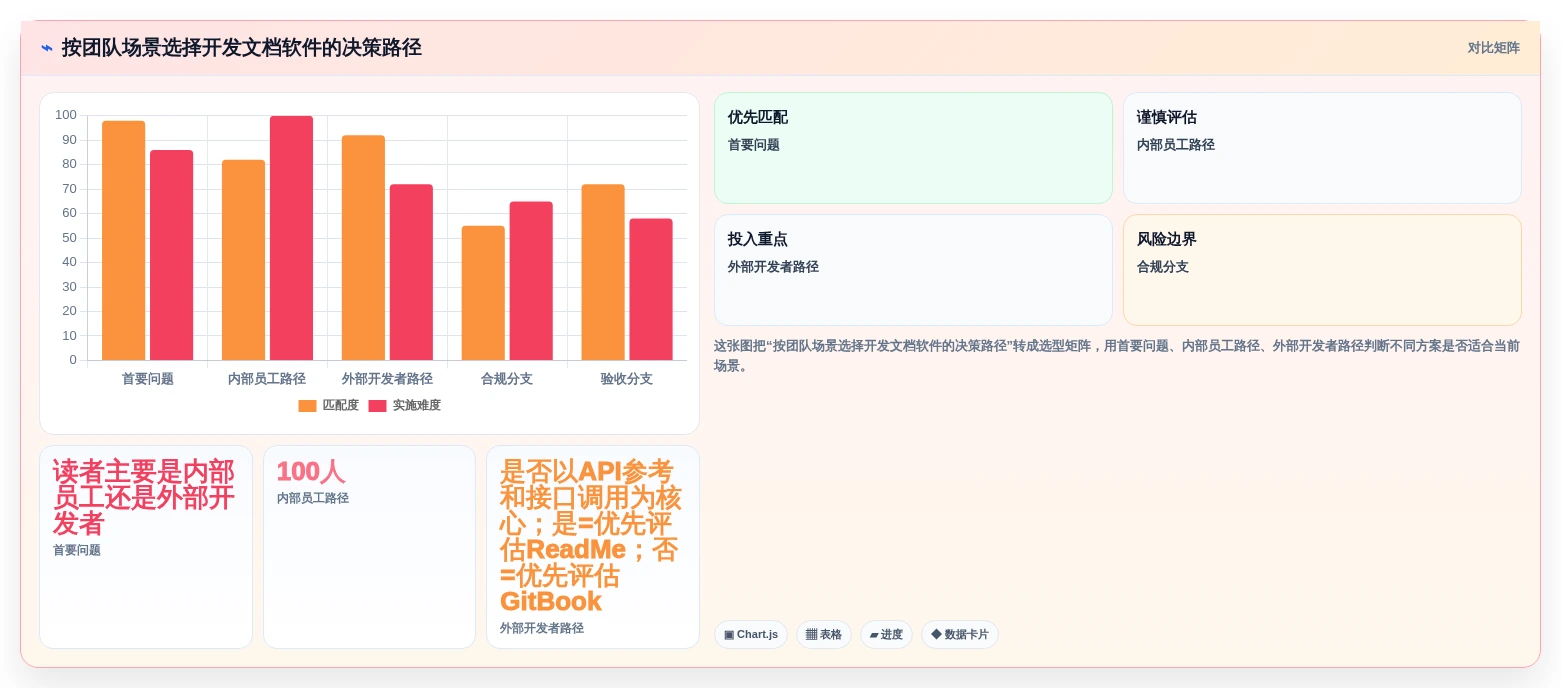Click 外部开发者路径 under the 投入重点 card

[773, 267]
